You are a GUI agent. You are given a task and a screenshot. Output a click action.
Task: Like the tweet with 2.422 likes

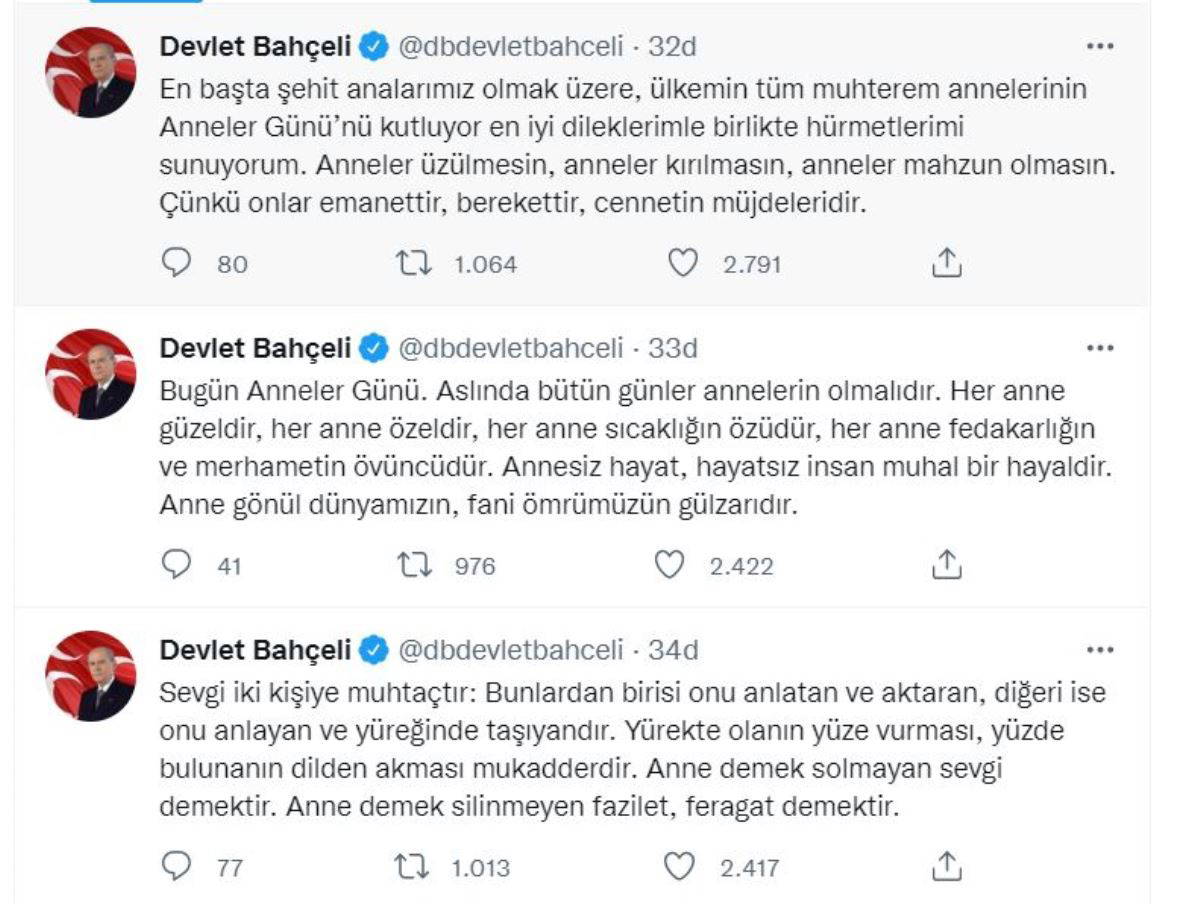coord(668,565)
